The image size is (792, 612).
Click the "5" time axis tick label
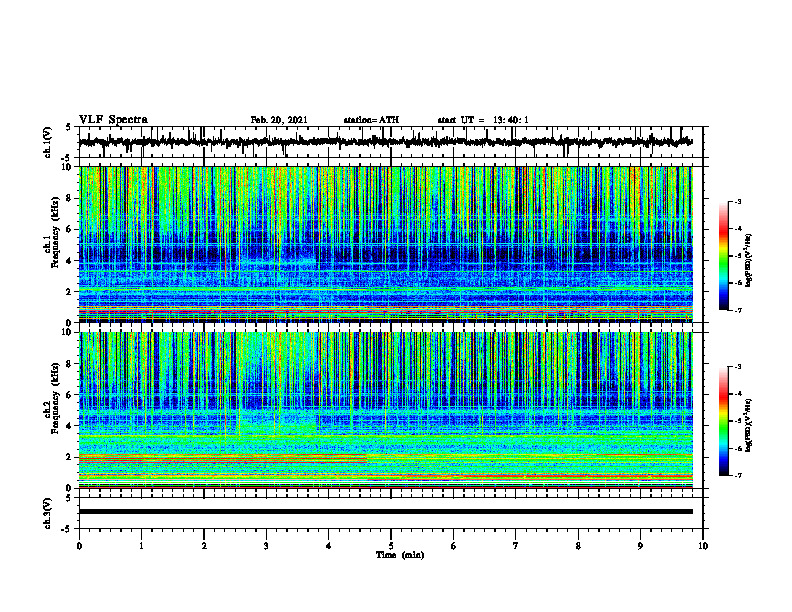(x=391, y=546)
